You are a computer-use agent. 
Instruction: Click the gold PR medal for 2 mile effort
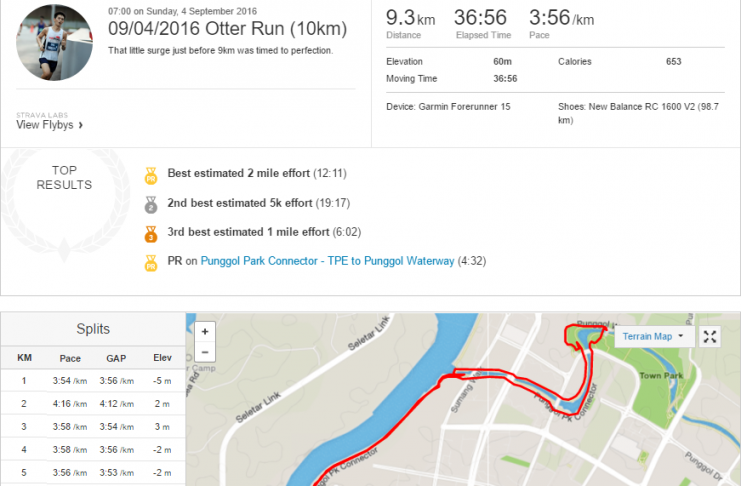tap(151, 175)
